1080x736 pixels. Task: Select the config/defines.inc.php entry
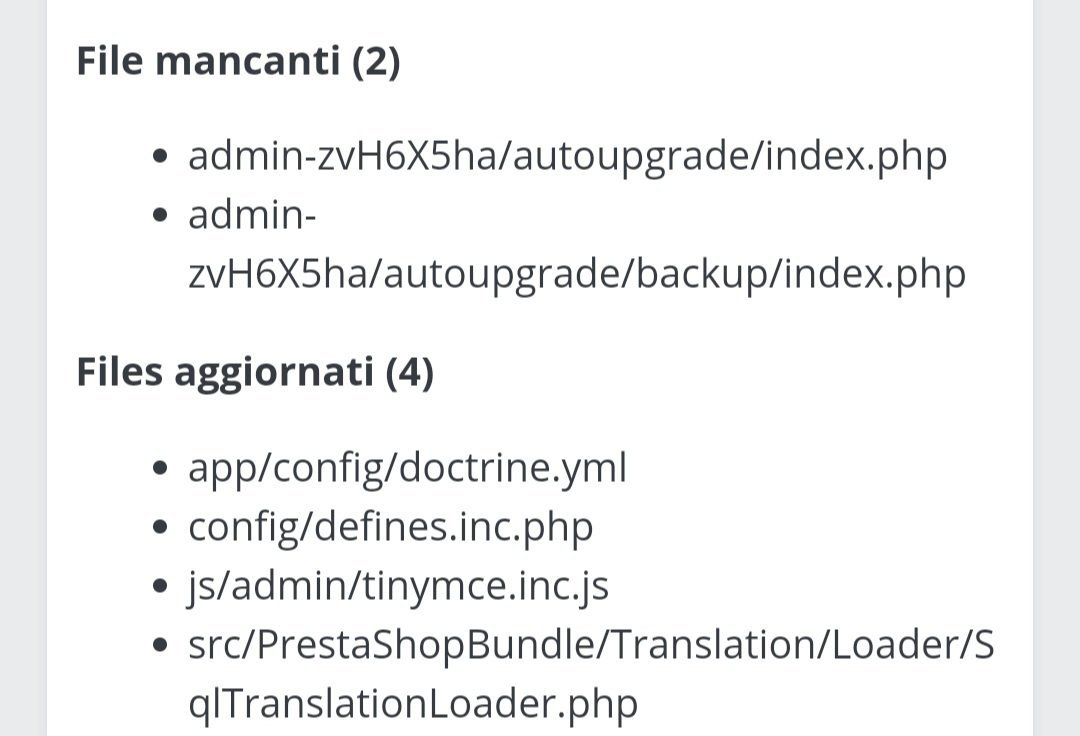click(391, 527)
